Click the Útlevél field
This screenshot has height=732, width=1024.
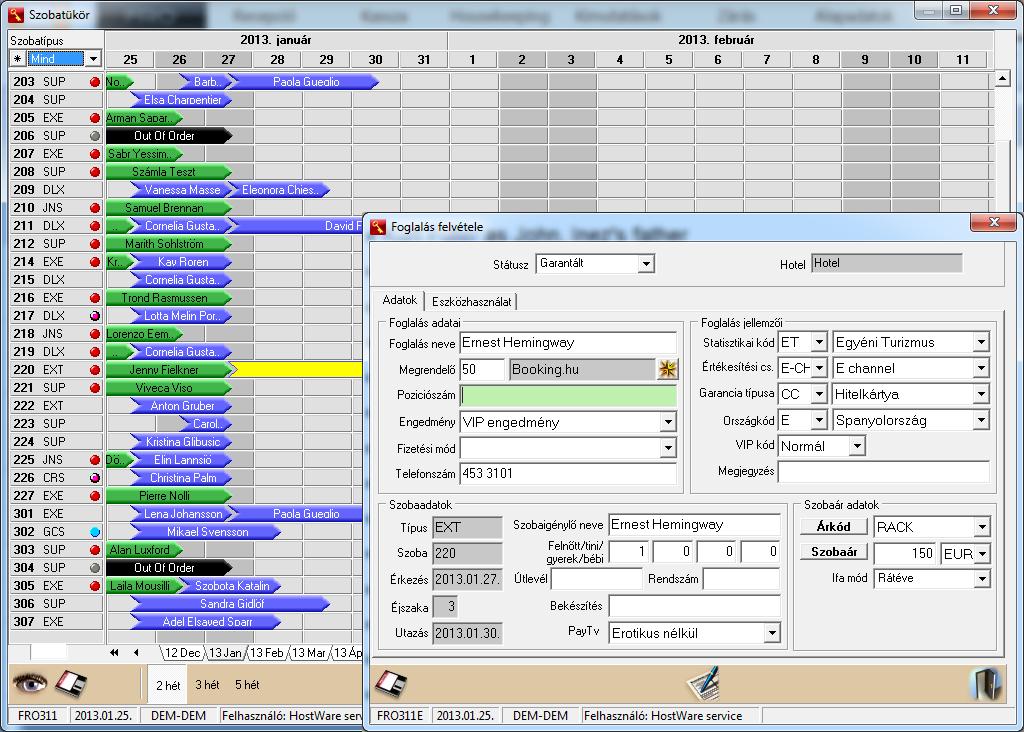(597, 579)
